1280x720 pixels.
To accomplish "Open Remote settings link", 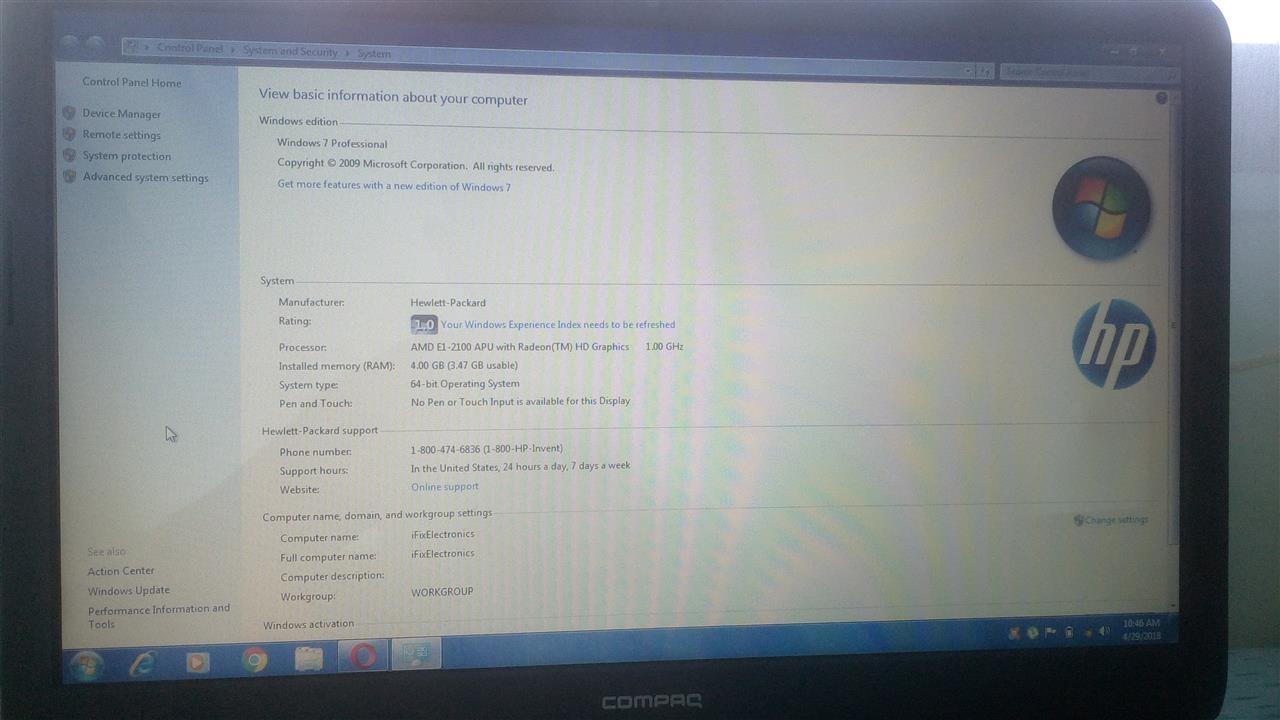I will coord(121,135).
